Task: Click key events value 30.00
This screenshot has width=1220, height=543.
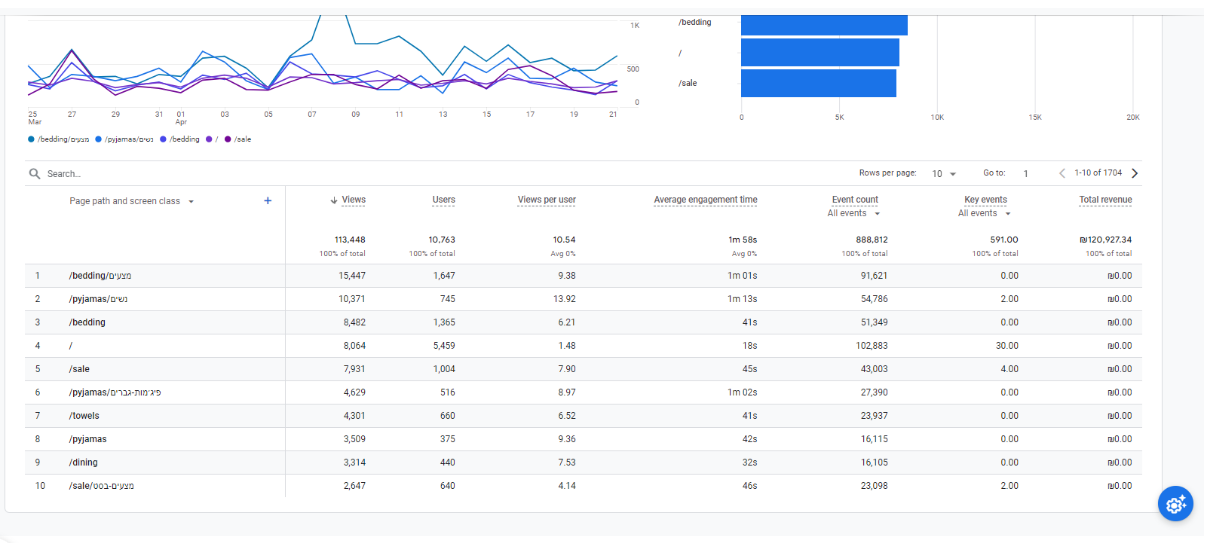Action: 1007,346
